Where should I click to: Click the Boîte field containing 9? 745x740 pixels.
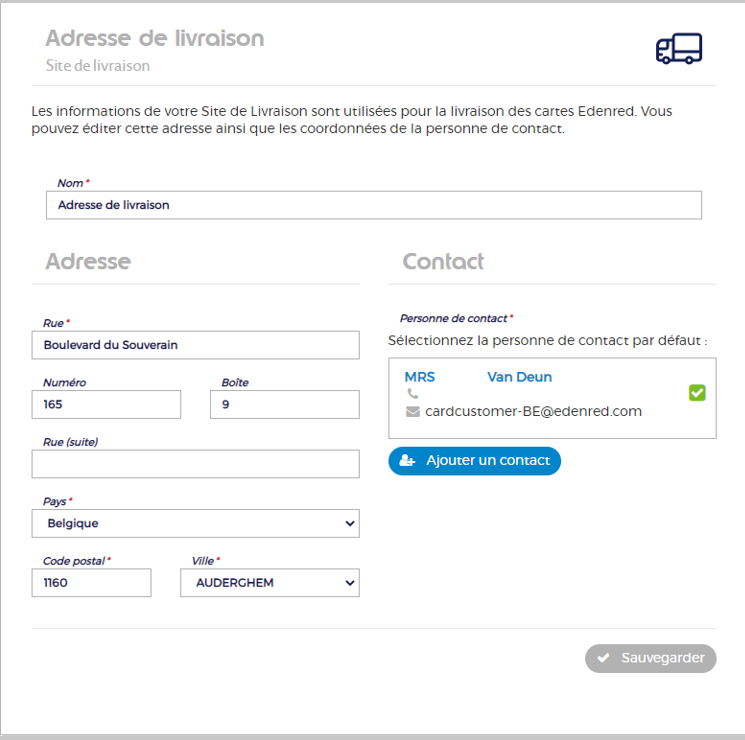[x=284, y=404]
